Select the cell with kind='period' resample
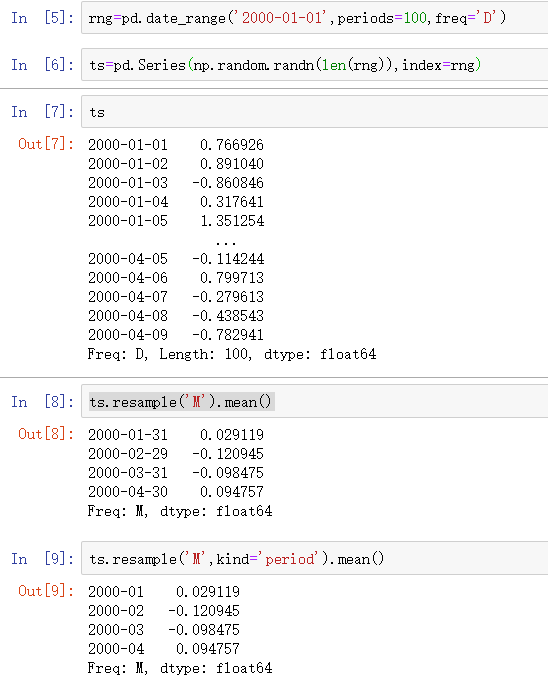 click(x=315, y=558)
